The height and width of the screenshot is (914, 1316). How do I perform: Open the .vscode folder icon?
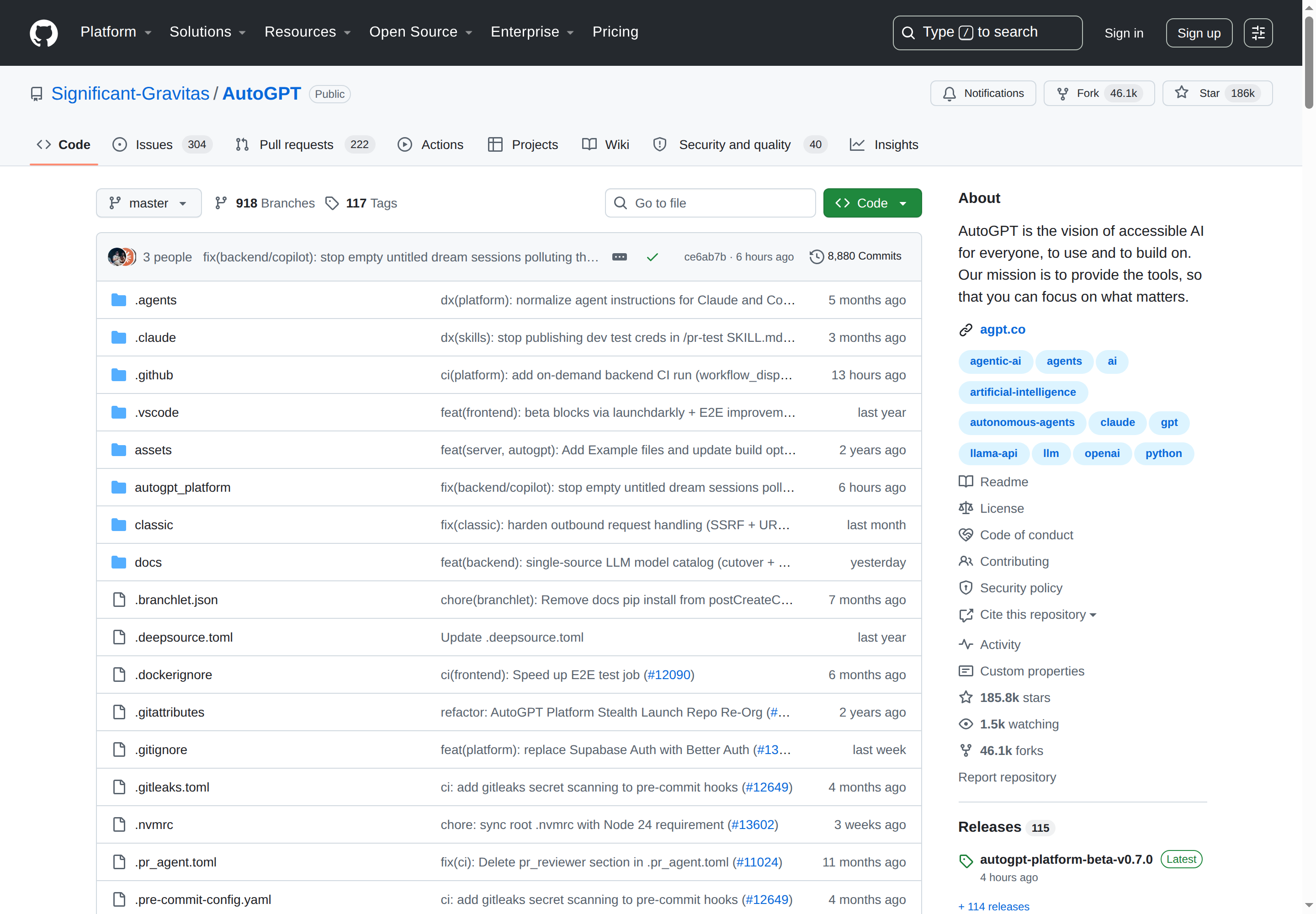pos(118,413)
